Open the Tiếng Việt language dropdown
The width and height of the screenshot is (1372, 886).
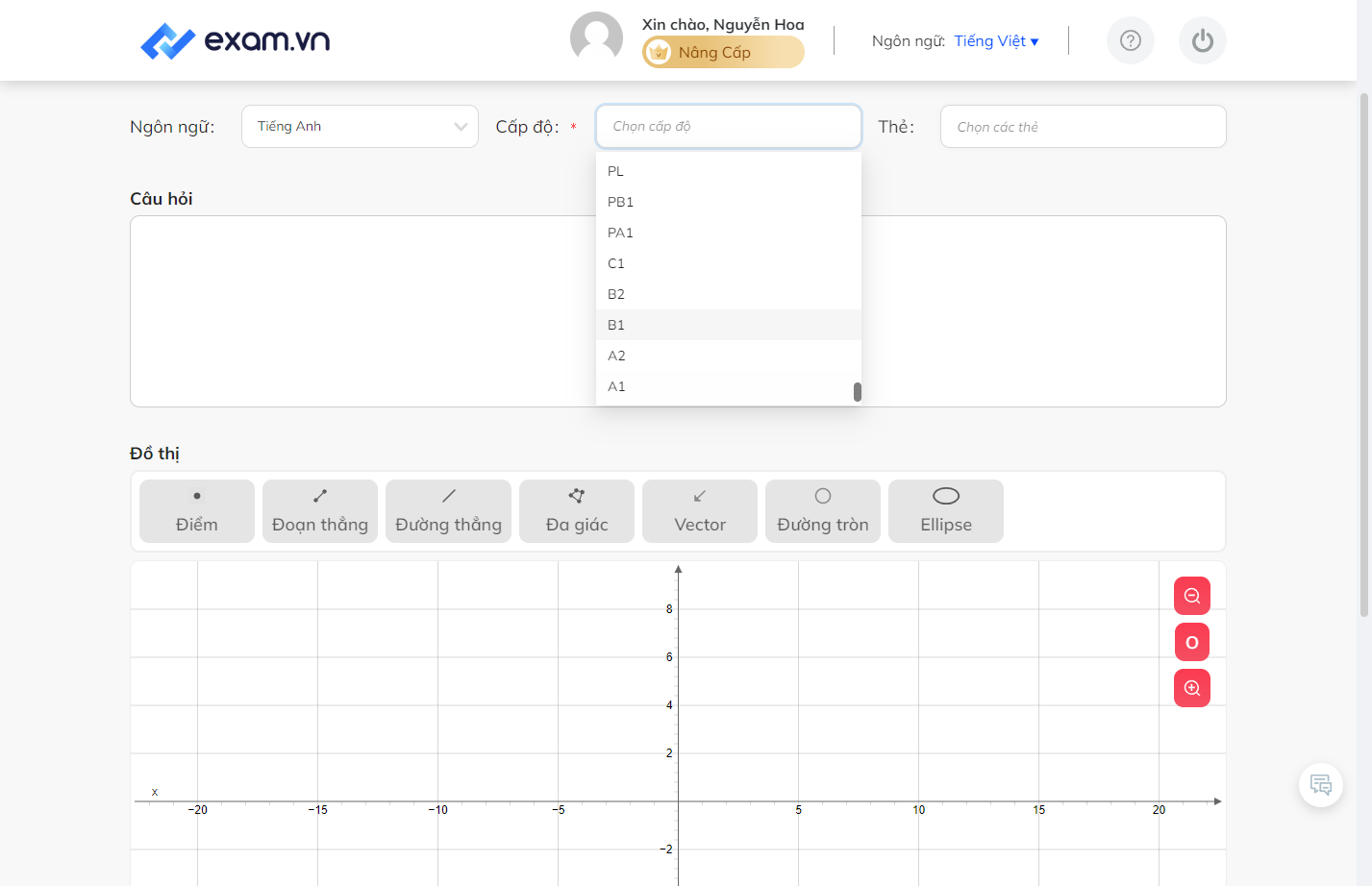996,40
